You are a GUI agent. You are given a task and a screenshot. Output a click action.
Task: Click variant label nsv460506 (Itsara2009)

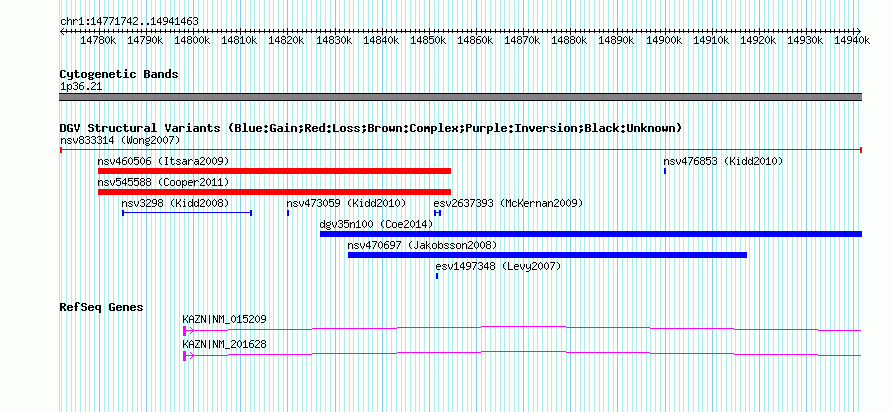coord(163,161)
